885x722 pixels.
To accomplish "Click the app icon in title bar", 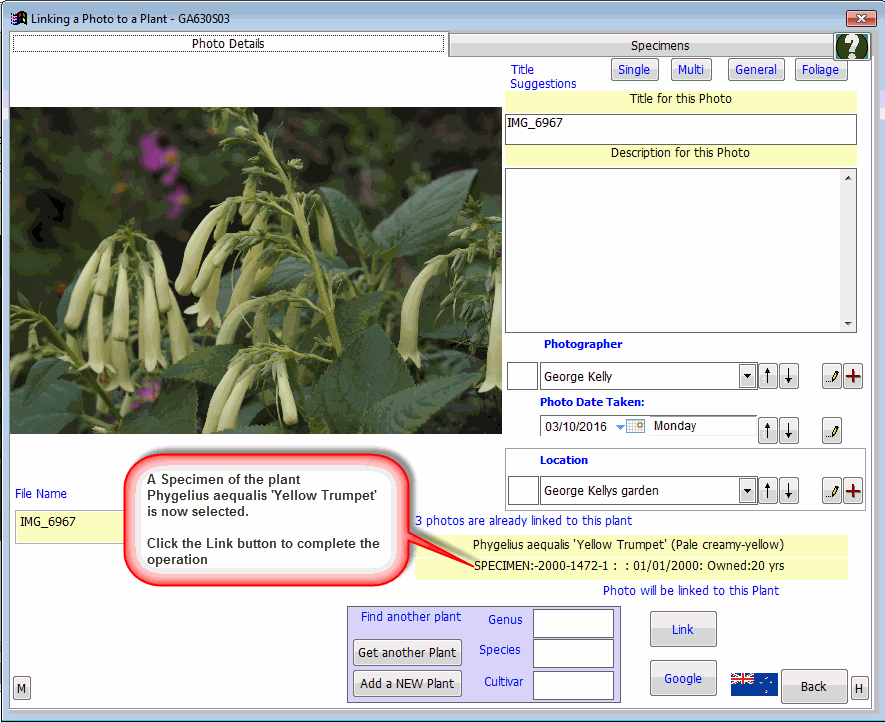I will 19,19.
